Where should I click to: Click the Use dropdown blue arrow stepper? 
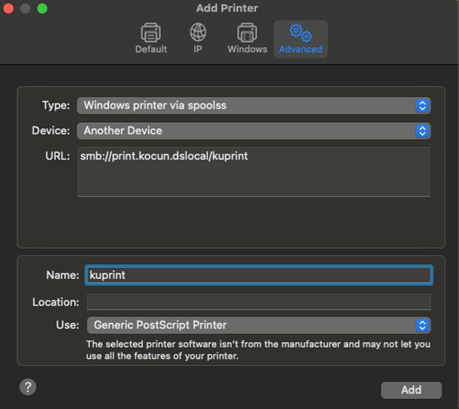(x=422, y=325)
